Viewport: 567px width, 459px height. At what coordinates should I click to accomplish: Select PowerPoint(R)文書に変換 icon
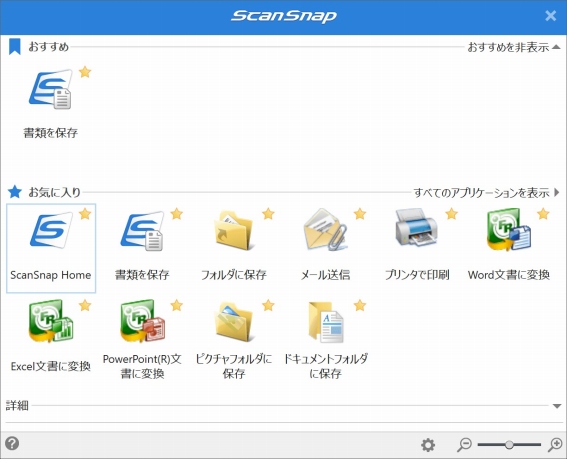point(142,321)
